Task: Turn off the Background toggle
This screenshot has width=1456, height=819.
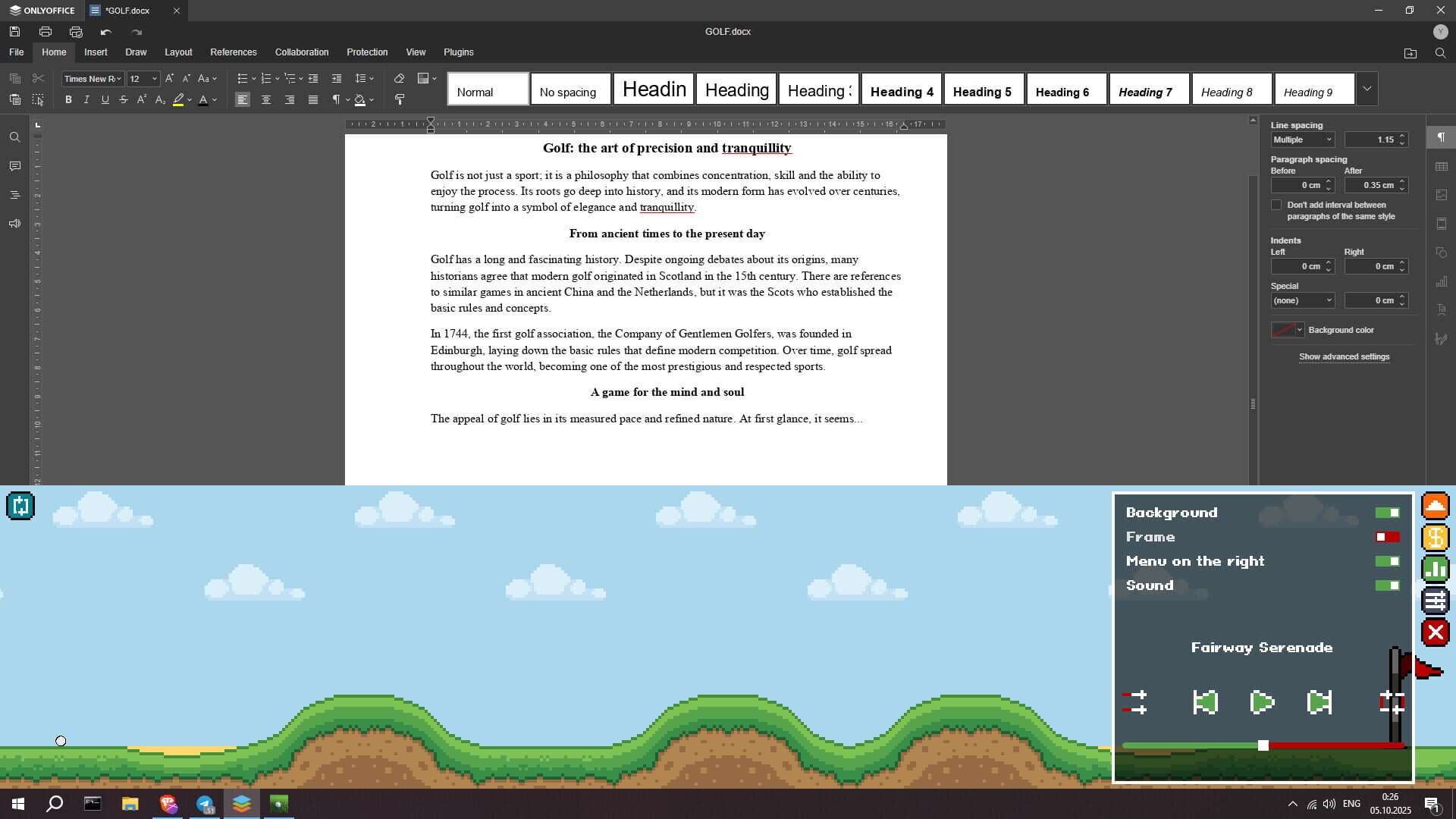Action: (x=1388, y=512)
